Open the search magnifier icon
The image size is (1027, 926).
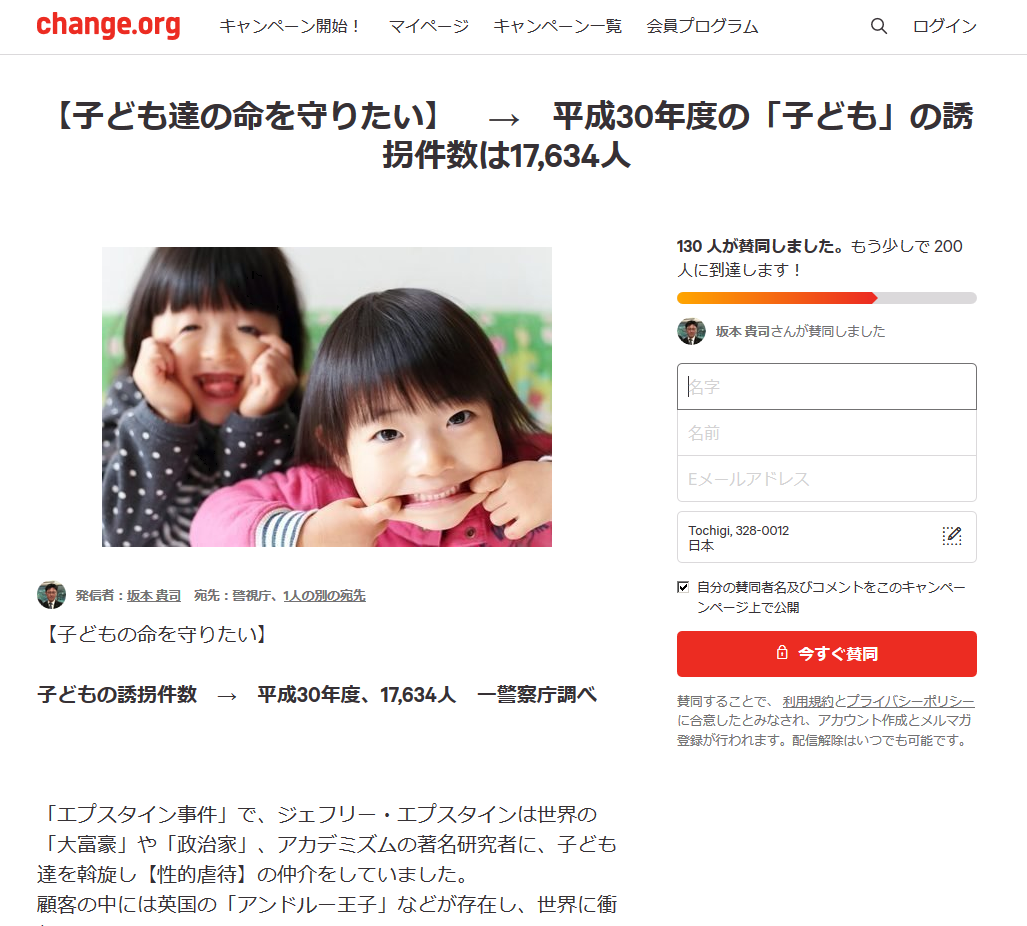point(878,26)
